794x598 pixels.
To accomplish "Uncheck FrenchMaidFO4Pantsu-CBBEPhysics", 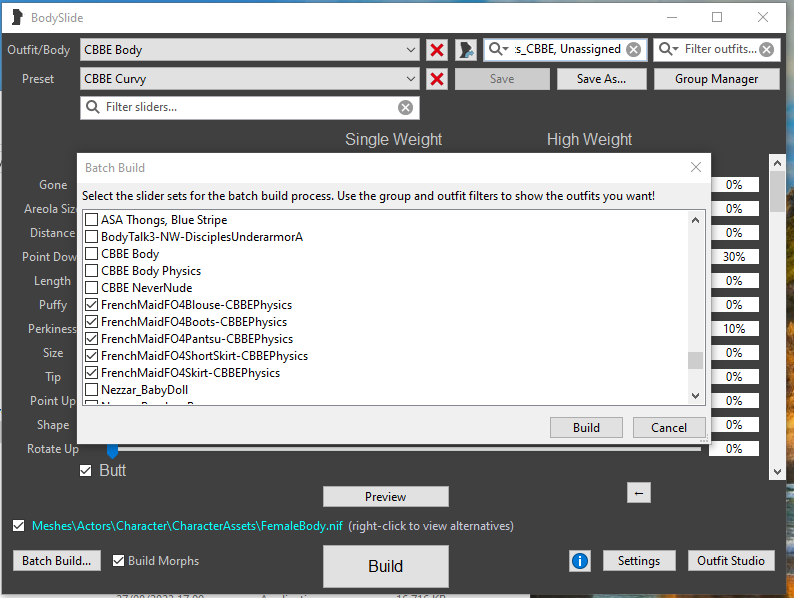I will [92, 339].
